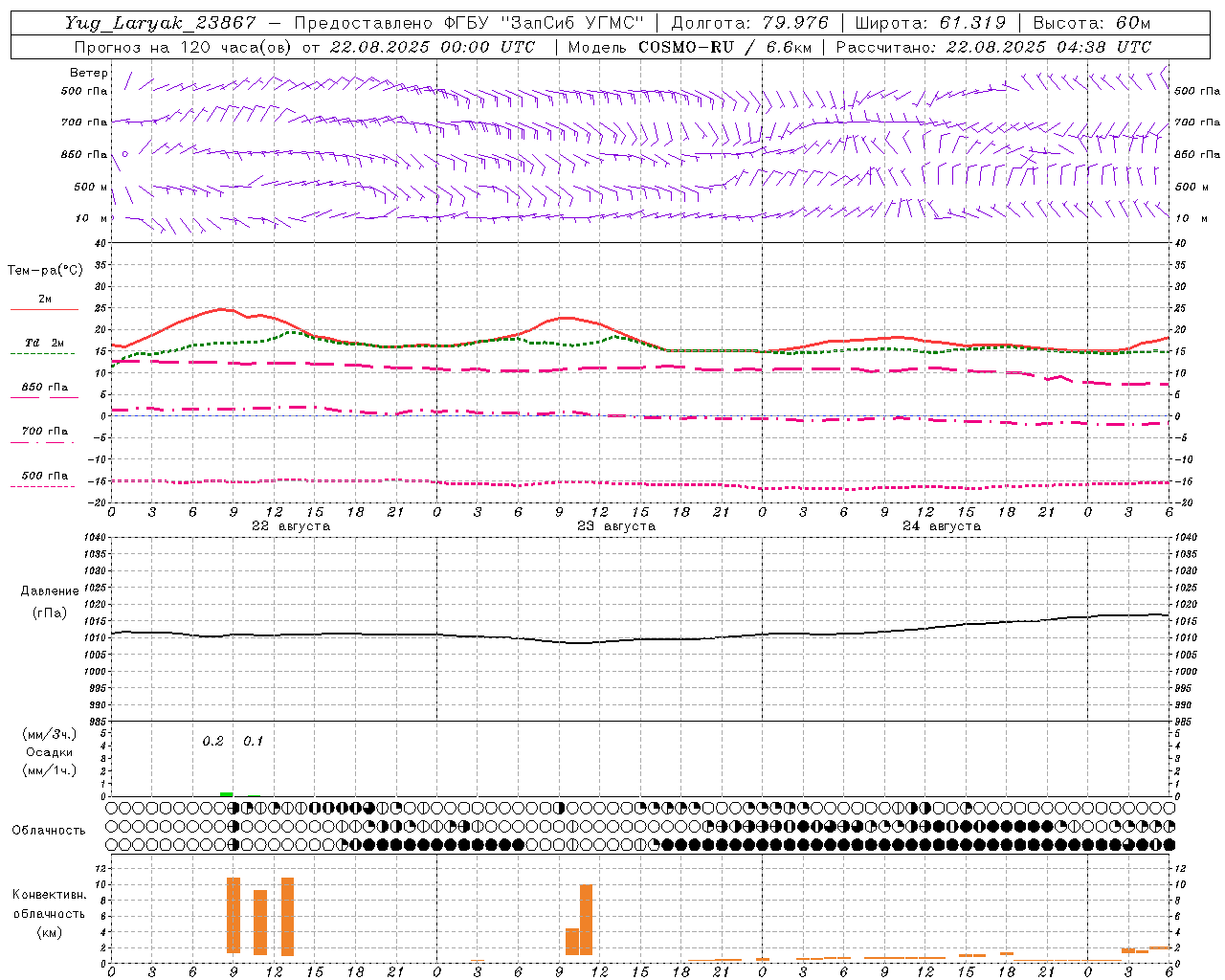The width and height of the screenshot is (1225, 980).
Task: Click the "24 августа" date label
Action: (942, 526)
